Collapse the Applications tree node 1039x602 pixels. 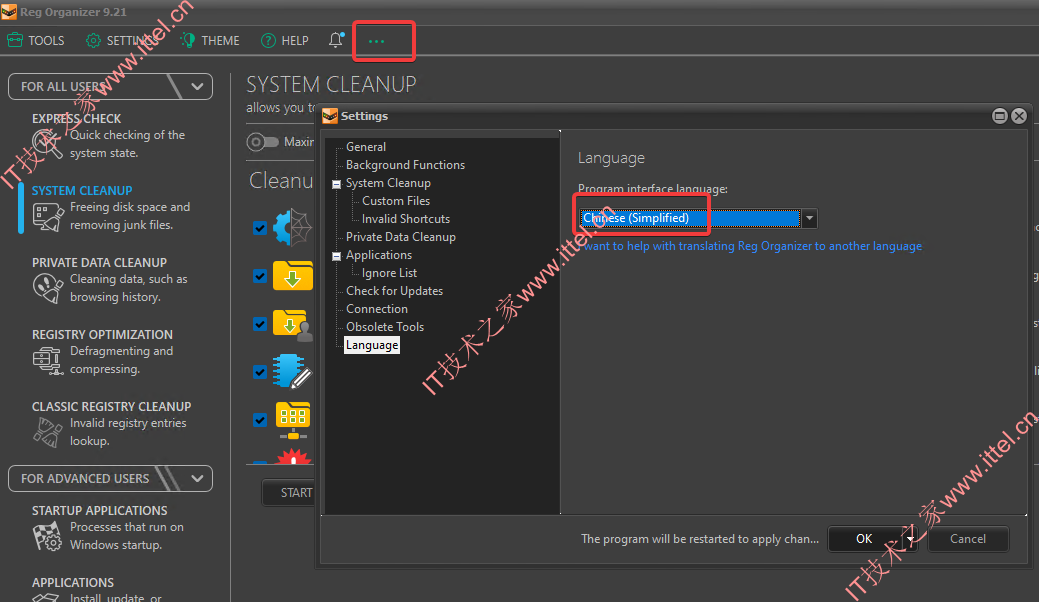[x=337, y=256]
